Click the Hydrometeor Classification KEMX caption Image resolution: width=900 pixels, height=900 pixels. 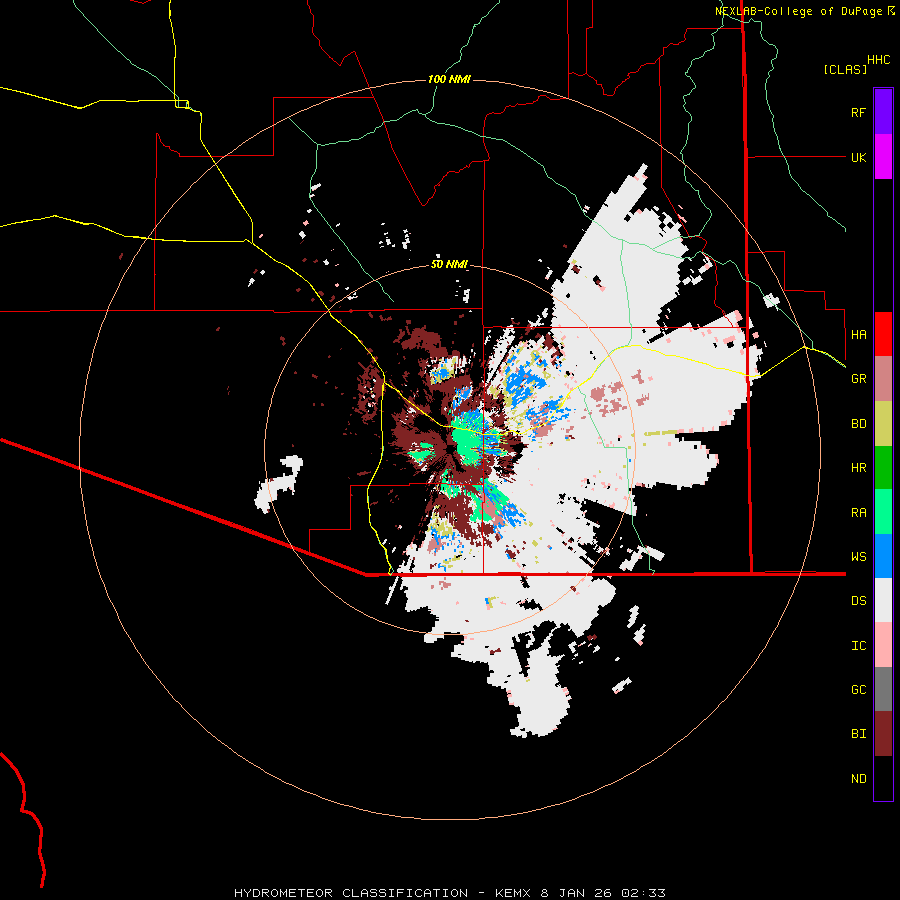pos(449,893)
